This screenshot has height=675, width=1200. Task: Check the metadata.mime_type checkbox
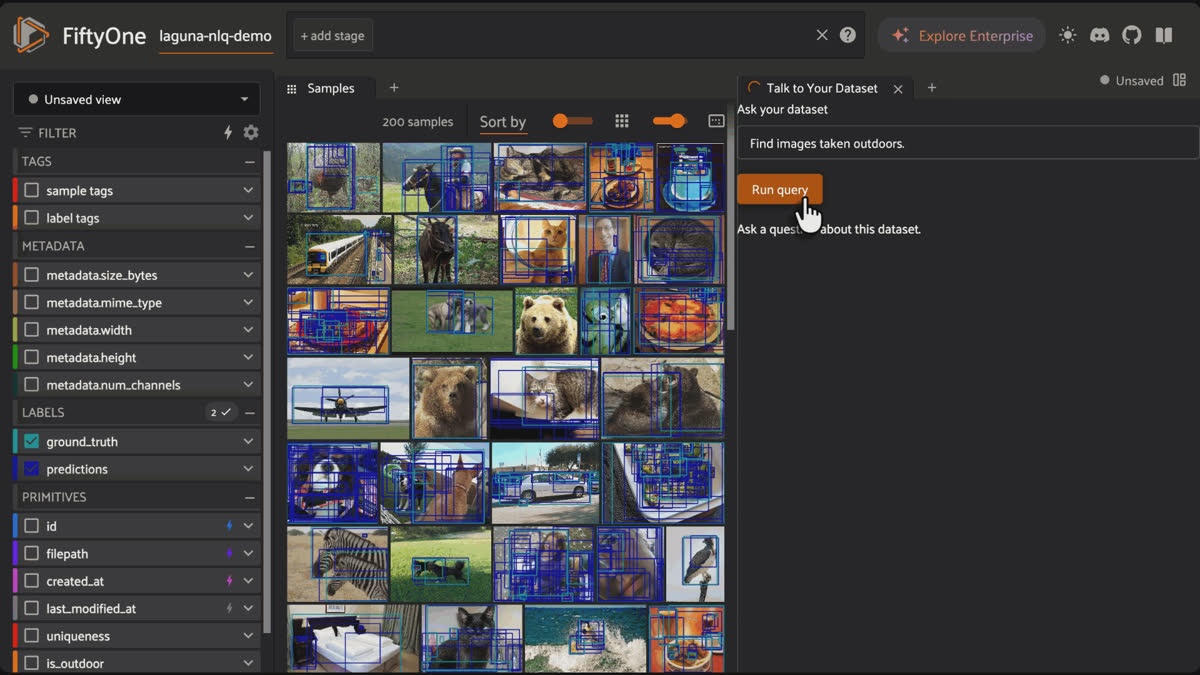click(32, 302)
